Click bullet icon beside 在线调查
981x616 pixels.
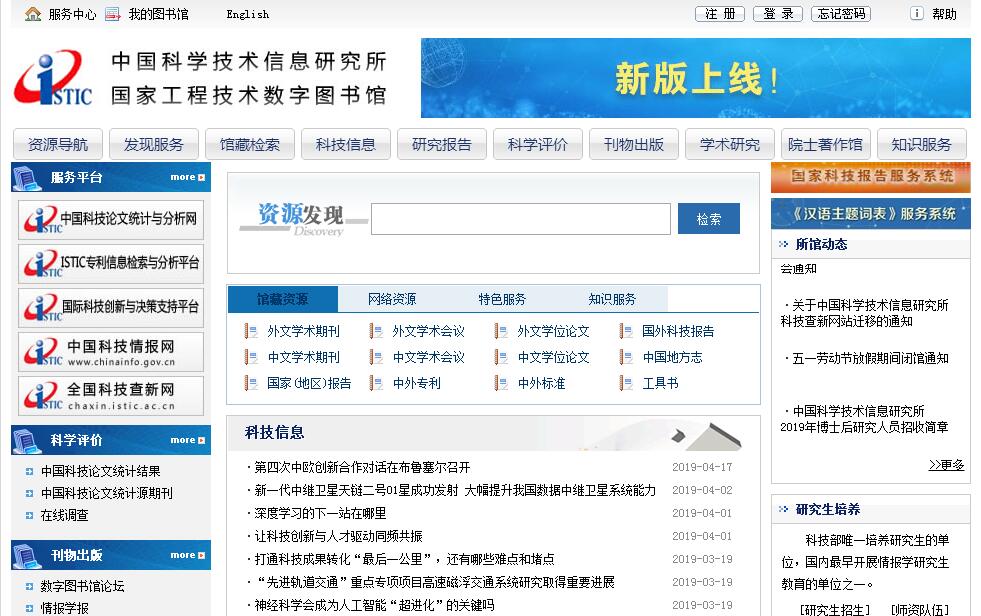[29, 516]
